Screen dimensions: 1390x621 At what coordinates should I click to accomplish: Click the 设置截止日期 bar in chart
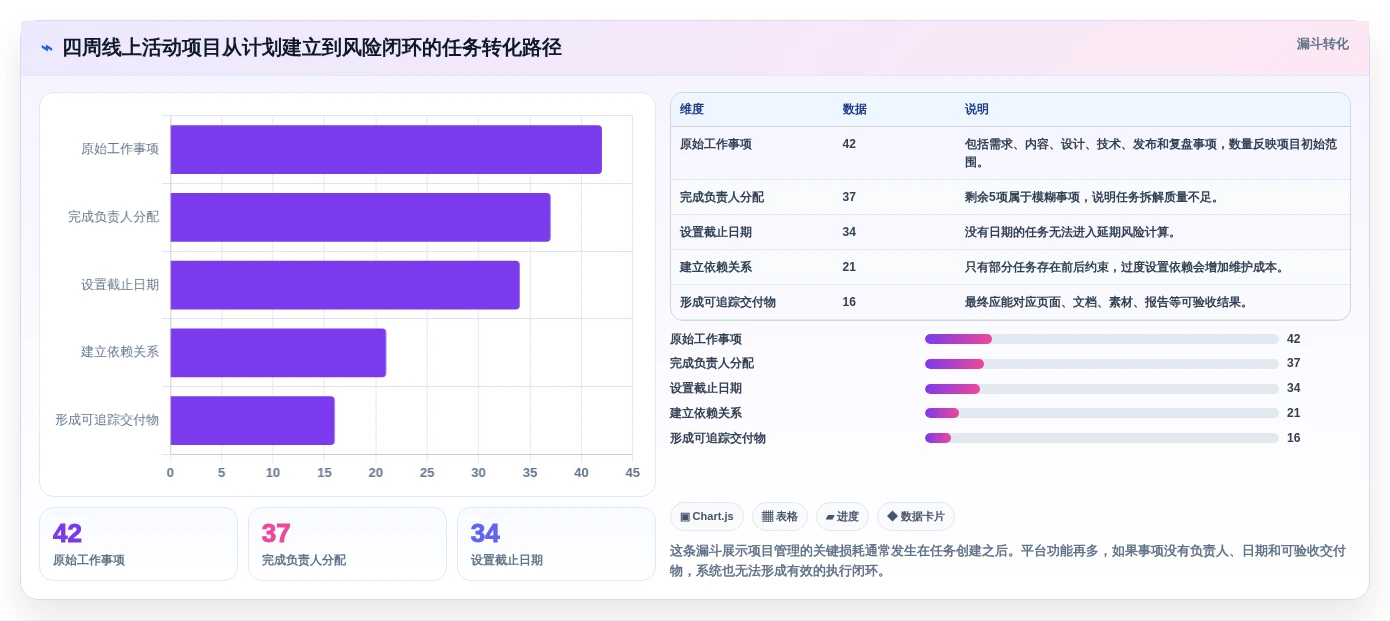[x=345, y=285]
